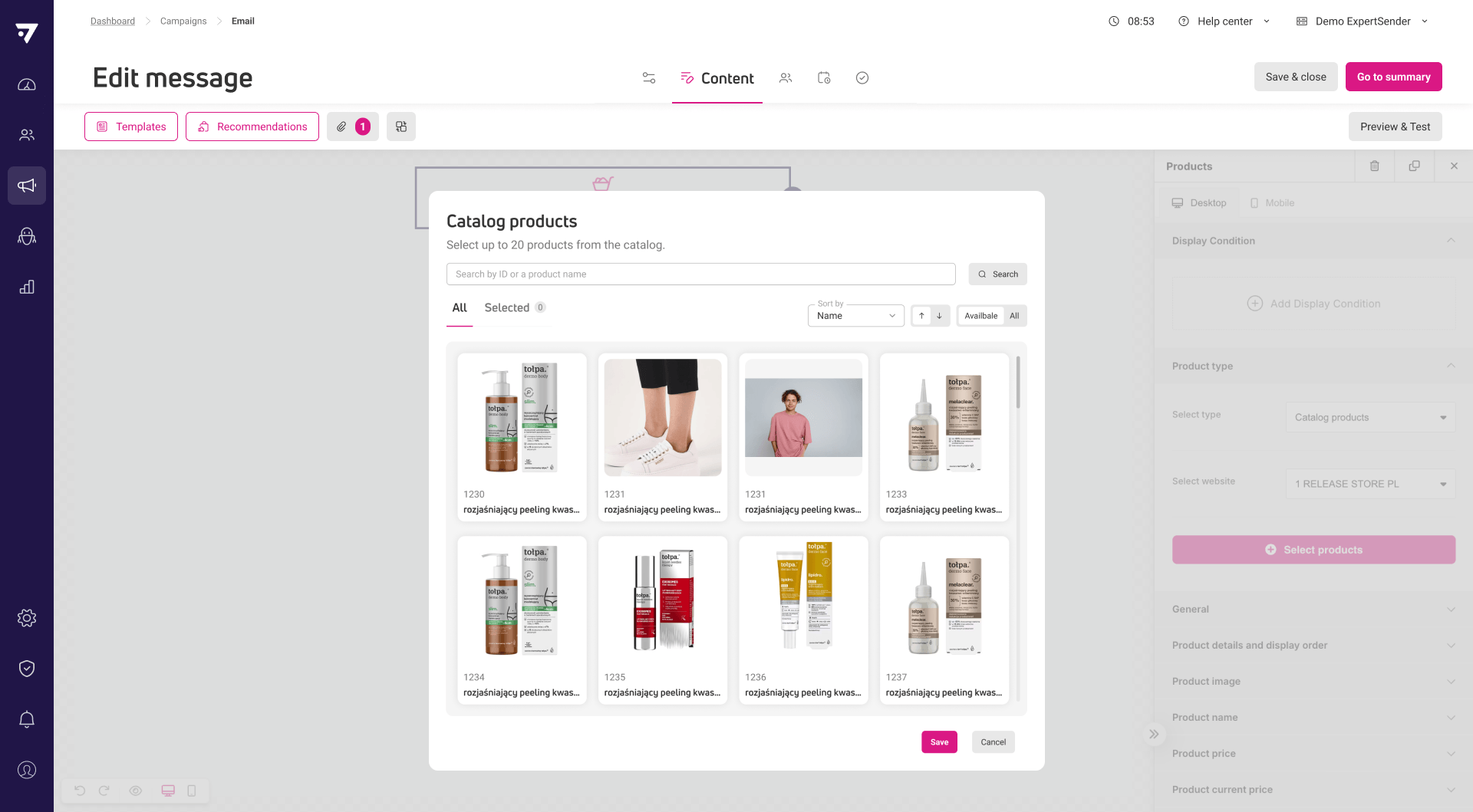
Task: Switch Products panel to Mobile view
Action: 1272,203
